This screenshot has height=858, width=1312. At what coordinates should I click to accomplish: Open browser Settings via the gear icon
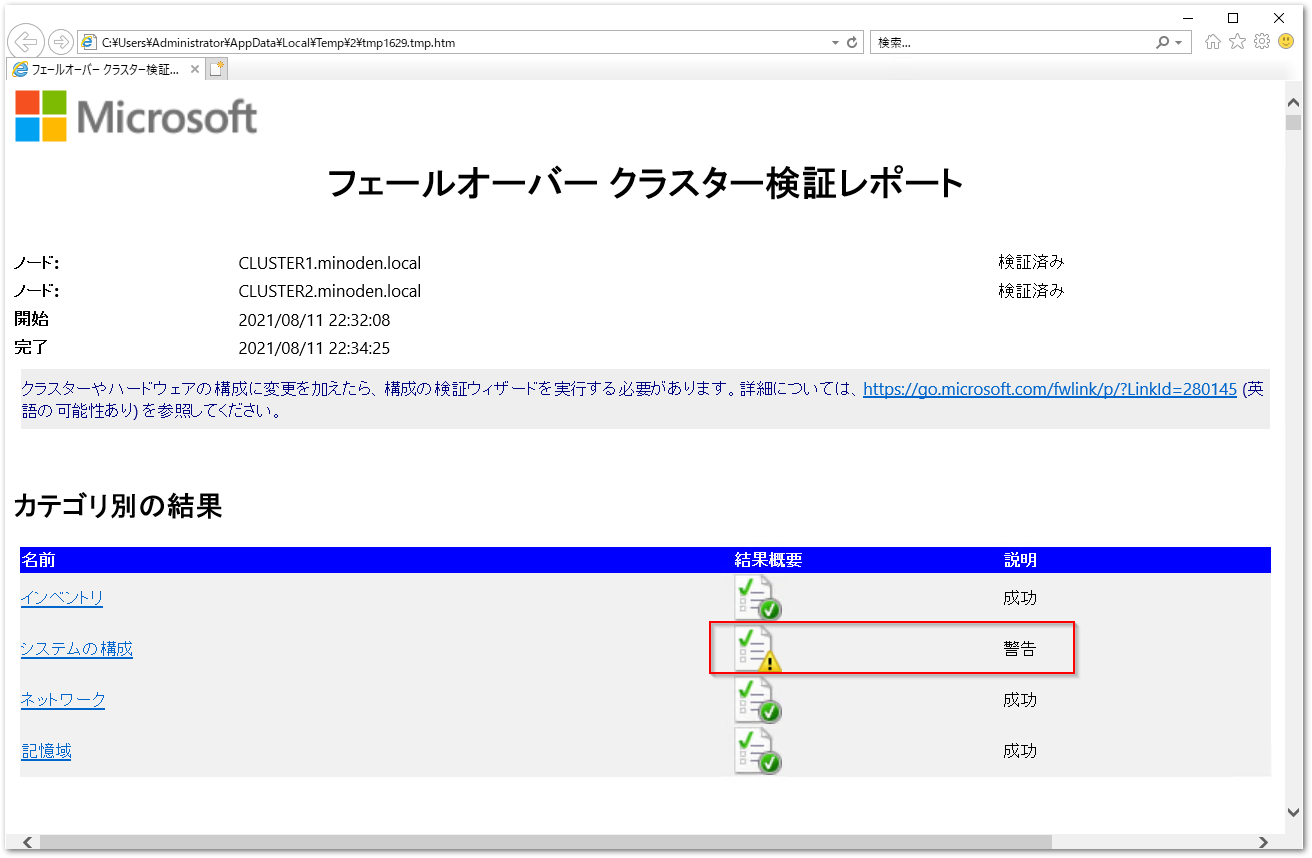(1261, 41)
